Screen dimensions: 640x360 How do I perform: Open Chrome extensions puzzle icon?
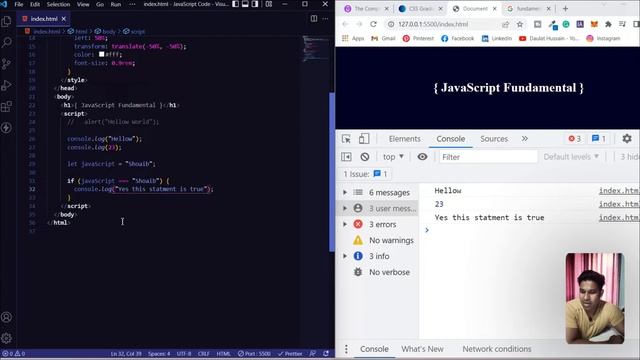(x=608, y=24)
